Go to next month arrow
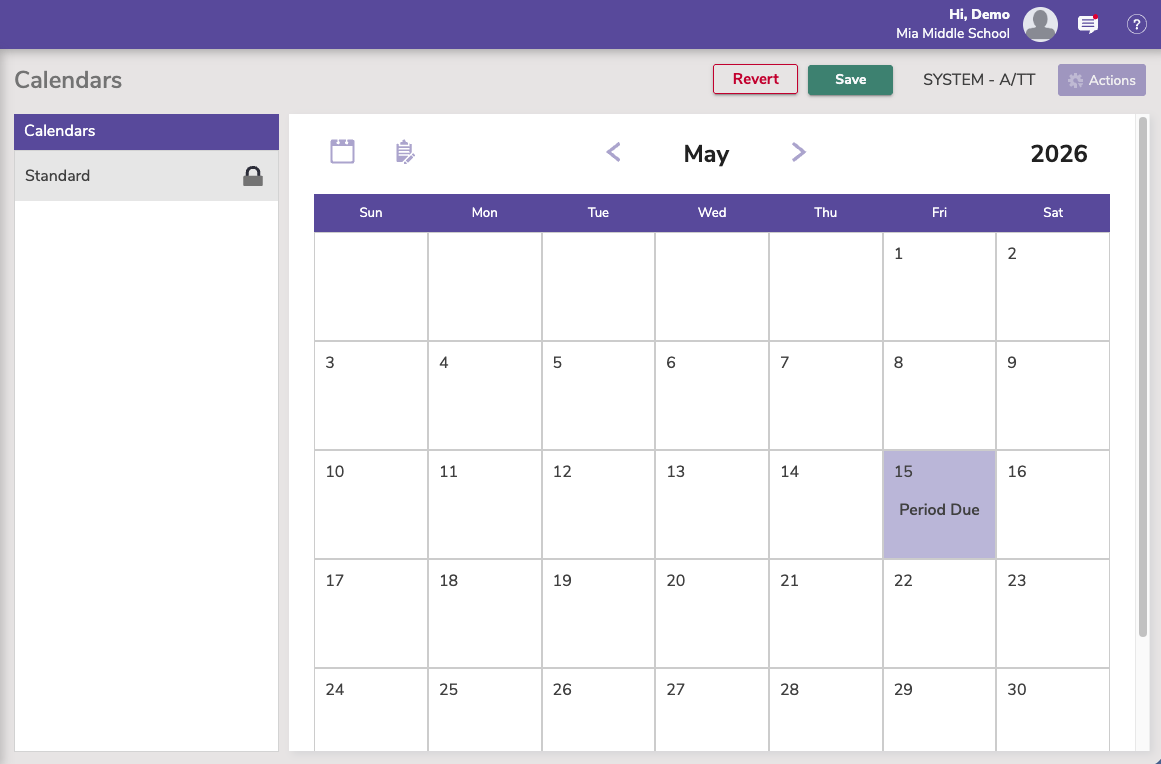1161x764 pixels. point(798,152)
